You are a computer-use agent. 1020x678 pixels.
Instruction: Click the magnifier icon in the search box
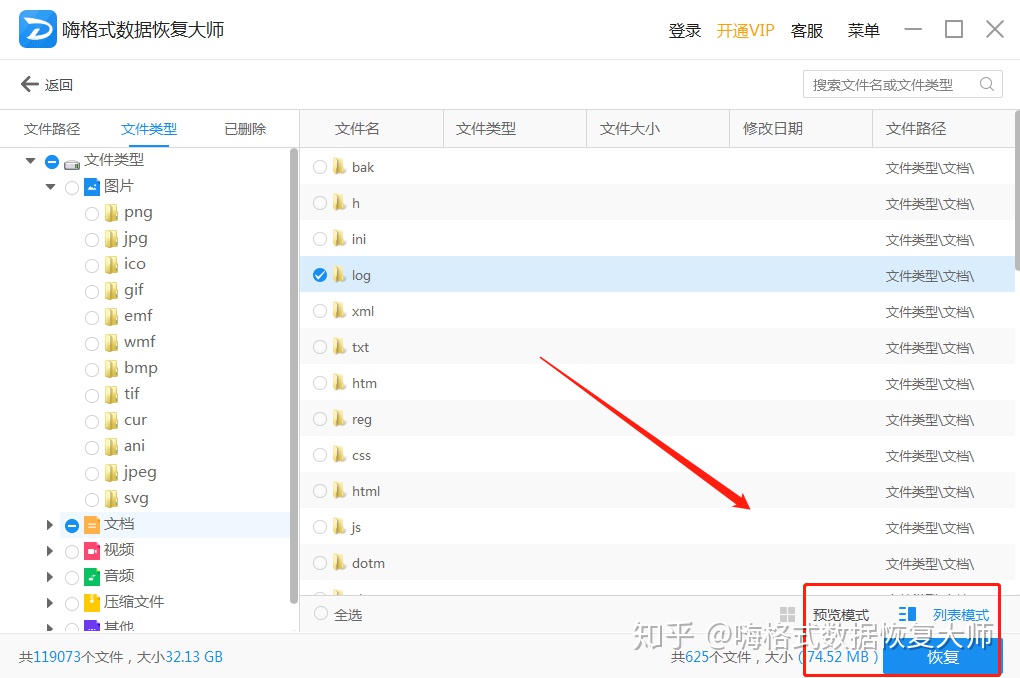coord(989,84)
